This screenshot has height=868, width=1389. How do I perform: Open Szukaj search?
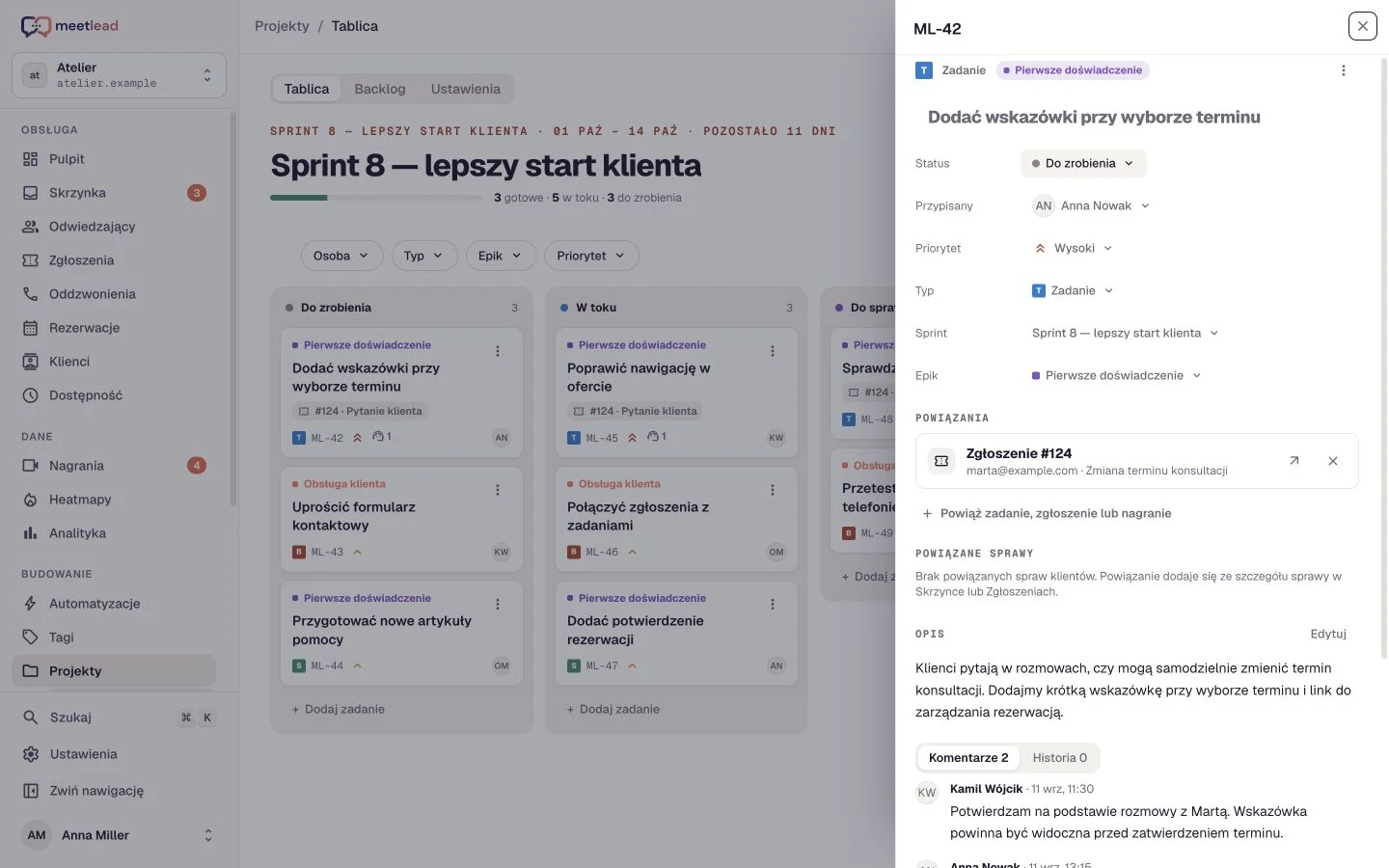120,718
